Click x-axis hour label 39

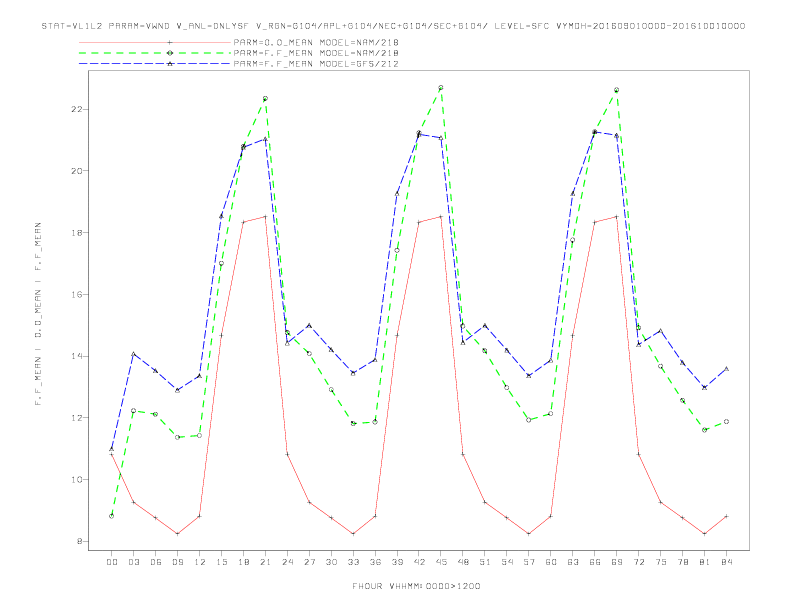(x=397, y=562)
